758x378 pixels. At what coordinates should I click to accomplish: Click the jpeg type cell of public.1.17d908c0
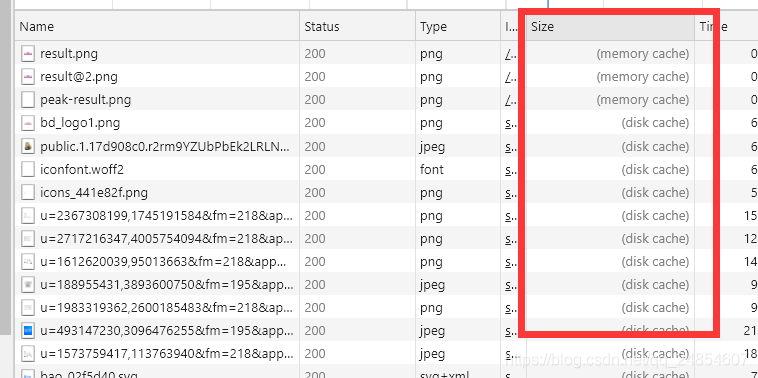point(432,146)
